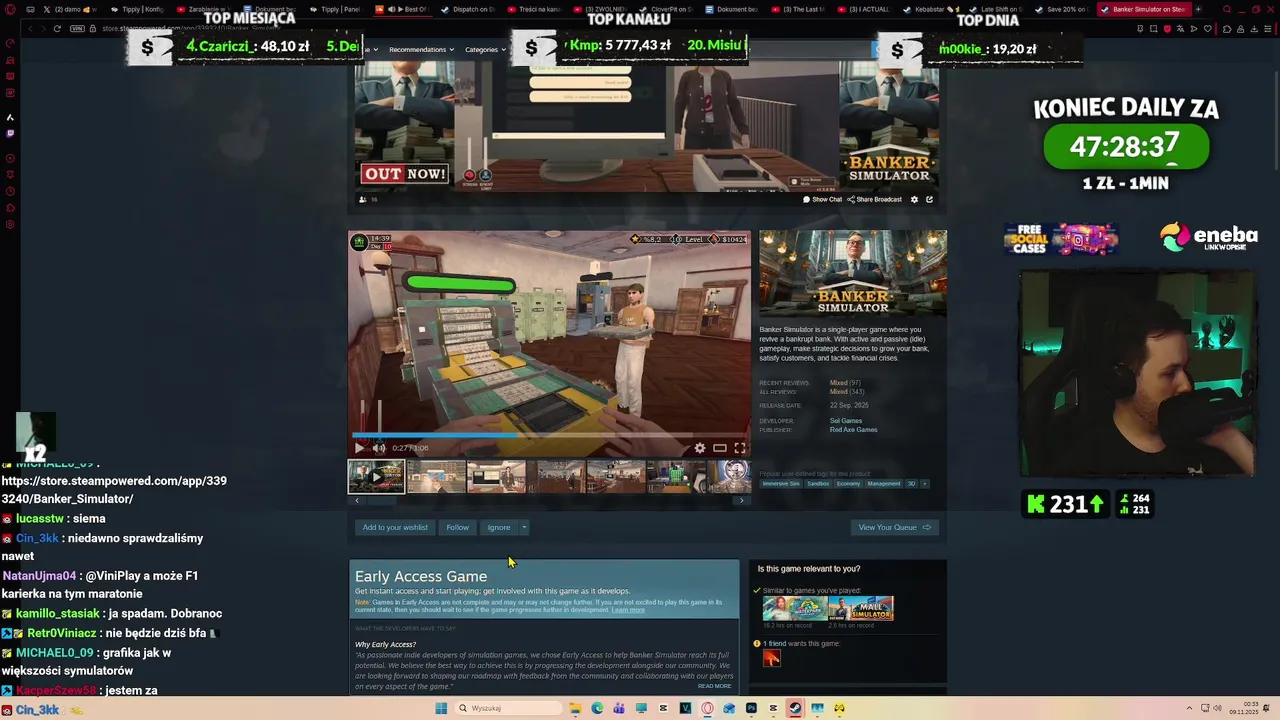Open Microsoft Edge from taskbar

(597, 708)
